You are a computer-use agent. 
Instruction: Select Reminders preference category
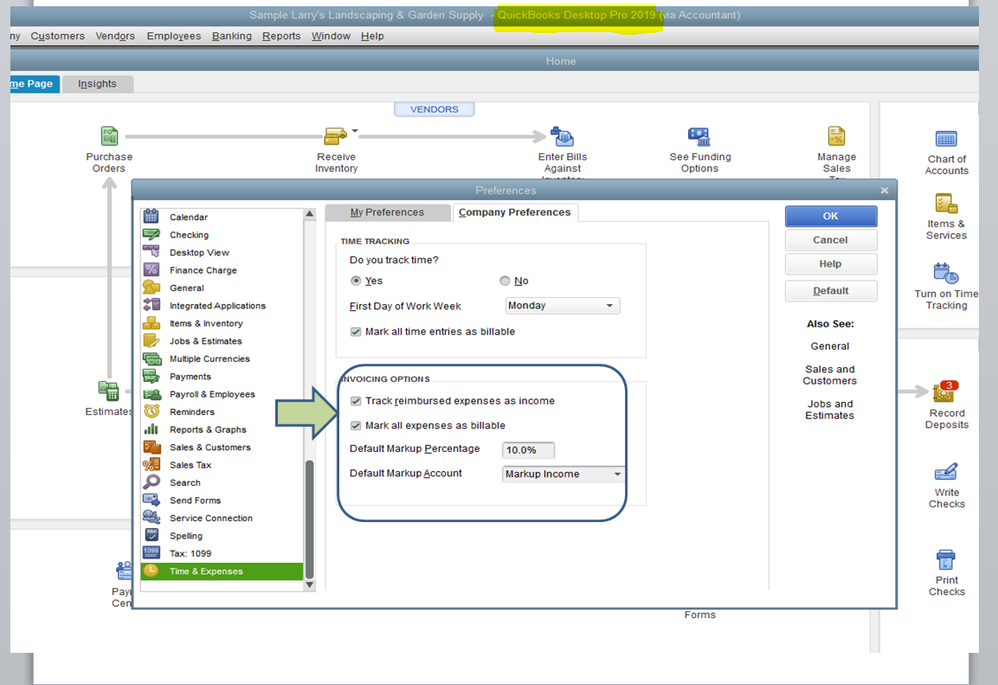(x=221, y=412)
